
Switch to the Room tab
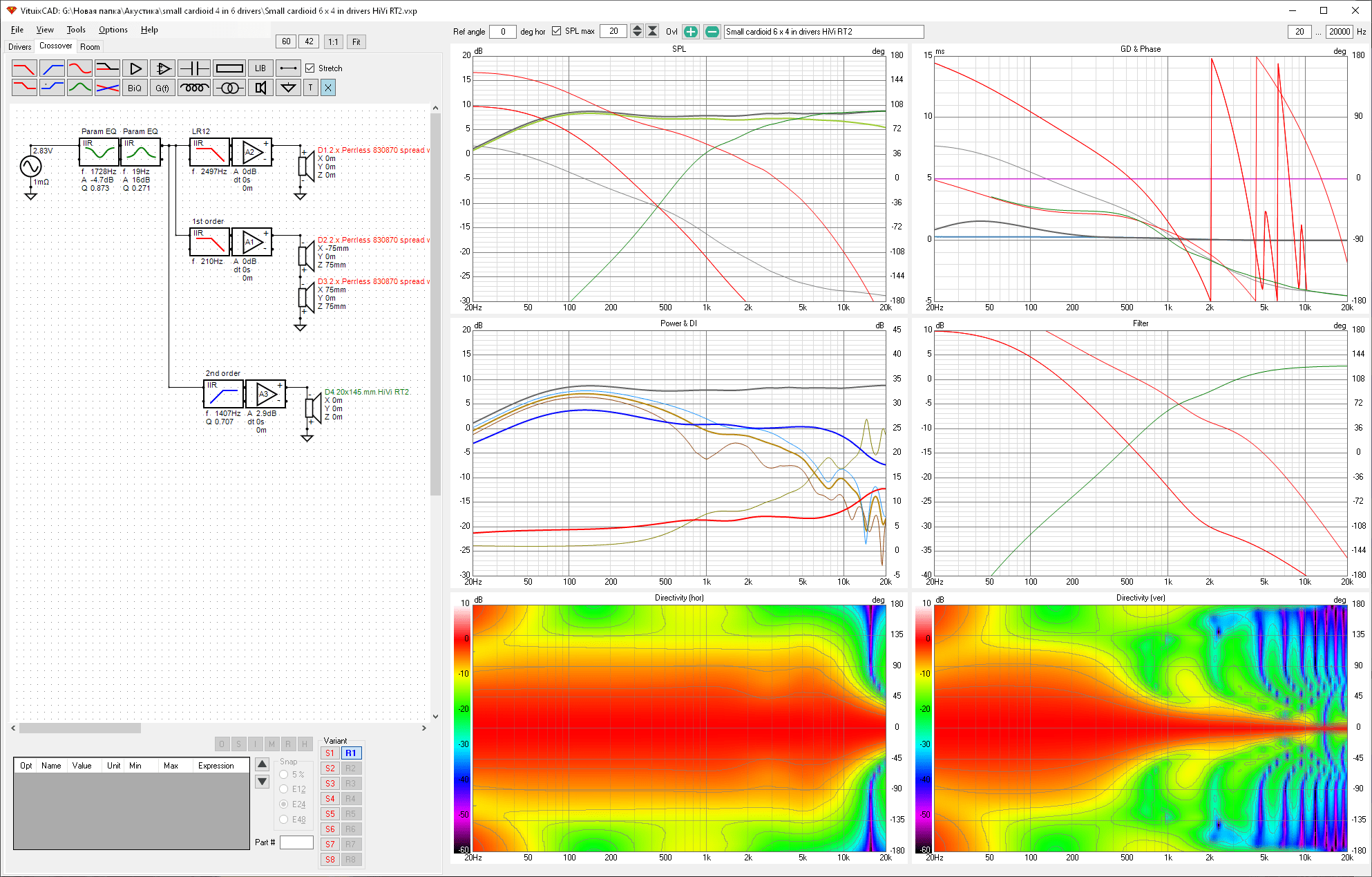click(90, 47)
